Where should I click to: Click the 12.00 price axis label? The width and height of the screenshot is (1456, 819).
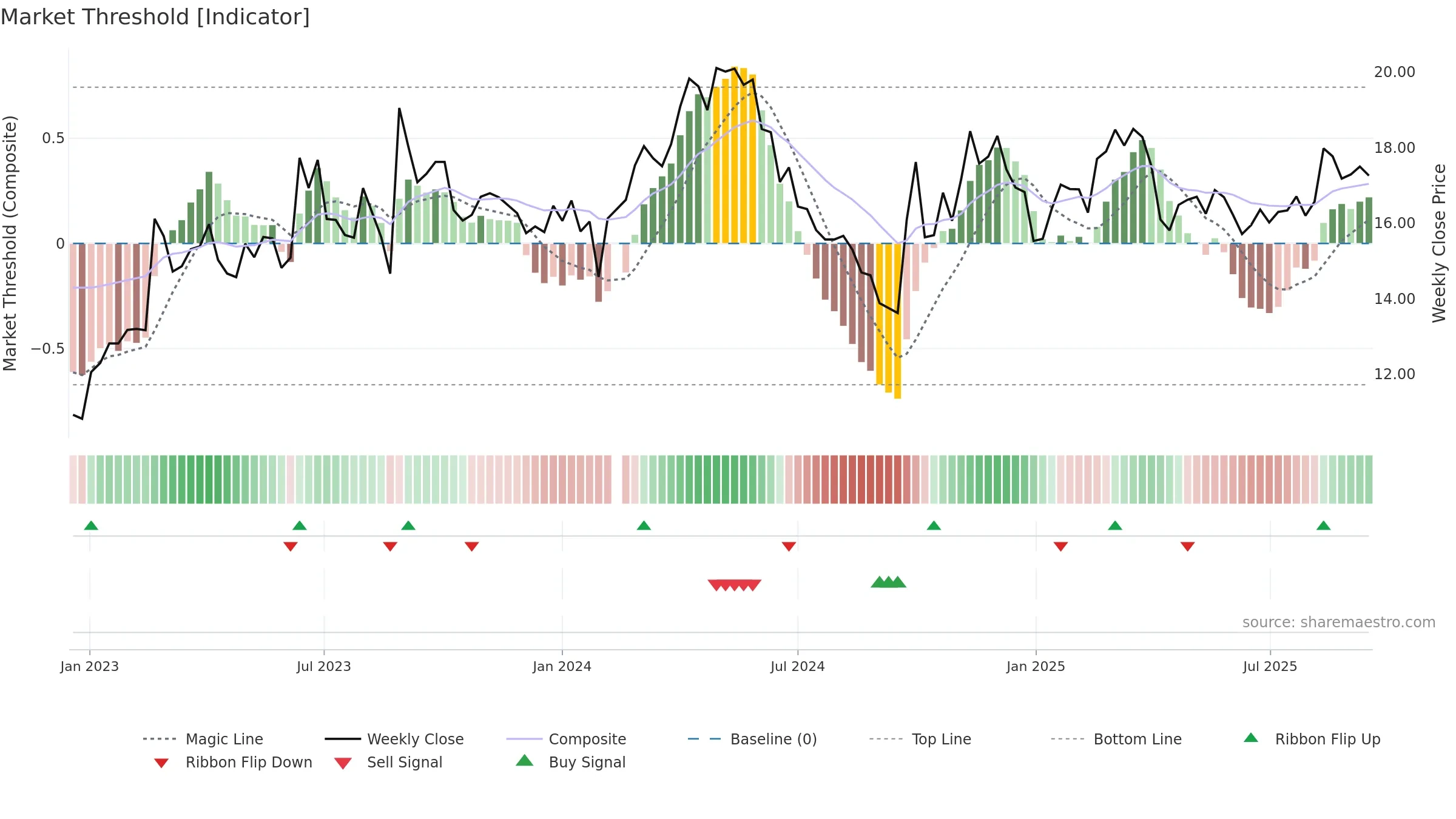click(x=1395, y=374)
